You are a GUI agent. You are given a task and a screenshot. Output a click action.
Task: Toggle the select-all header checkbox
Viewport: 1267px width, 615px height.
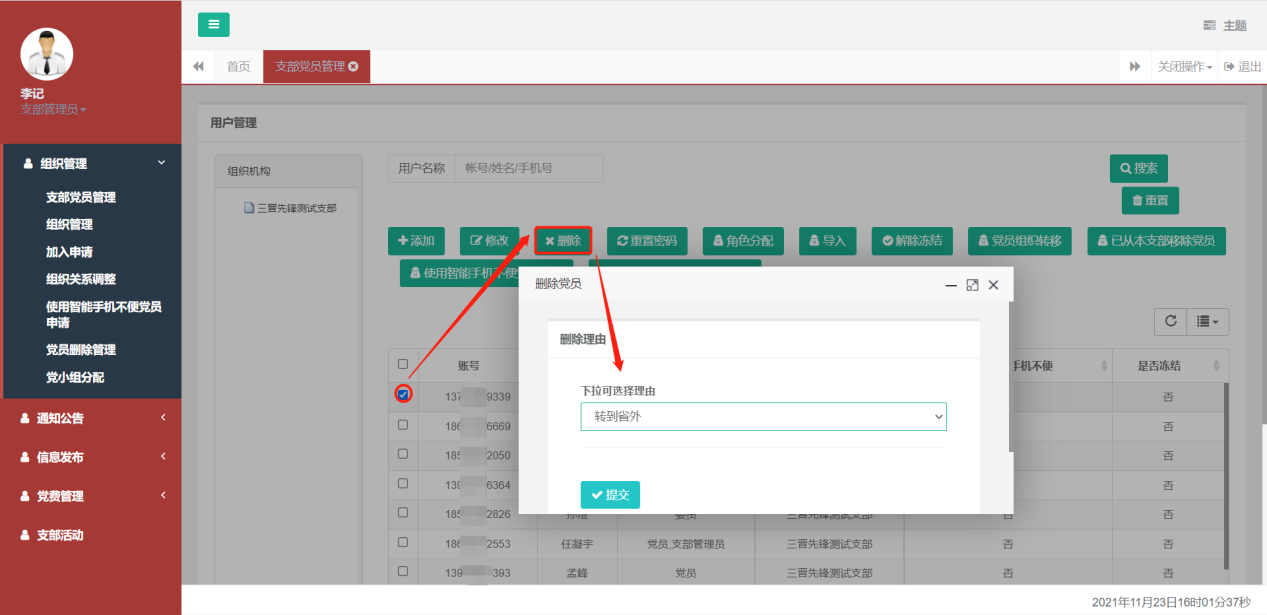(x=403, y=365)
